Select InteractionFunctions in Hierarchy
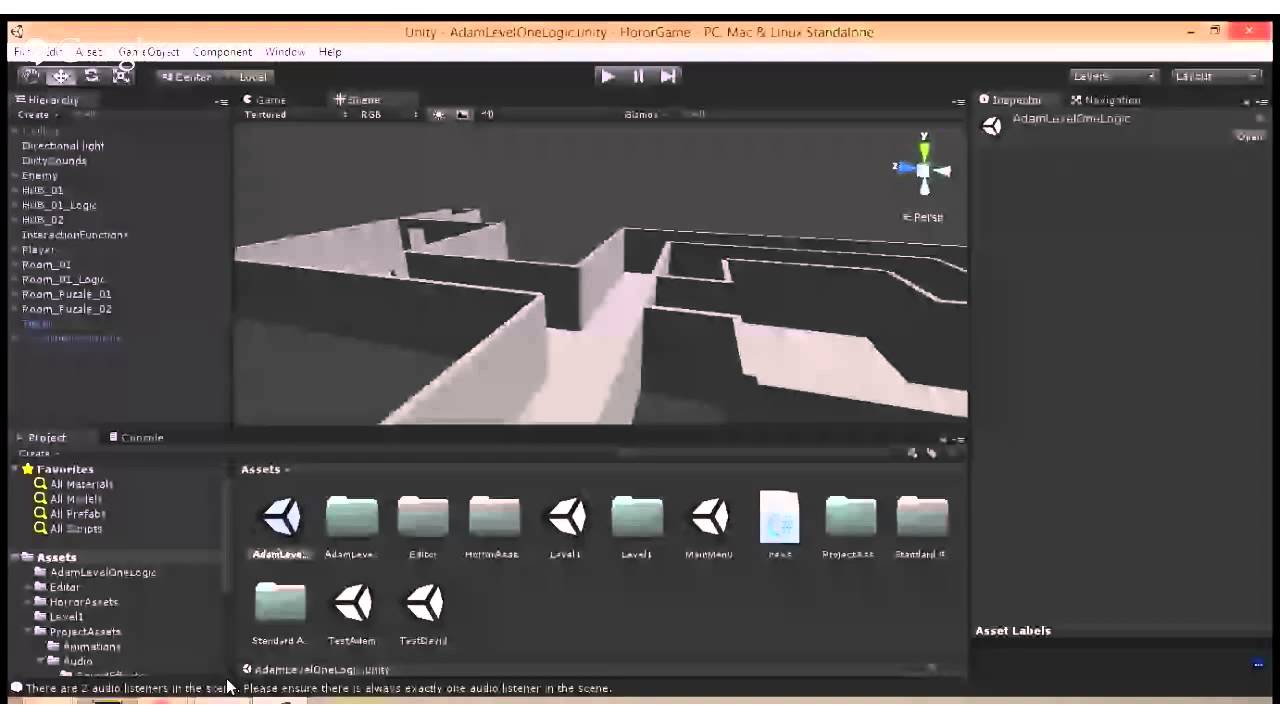The width and height of the screenshot is (1280, 720). 75,235
